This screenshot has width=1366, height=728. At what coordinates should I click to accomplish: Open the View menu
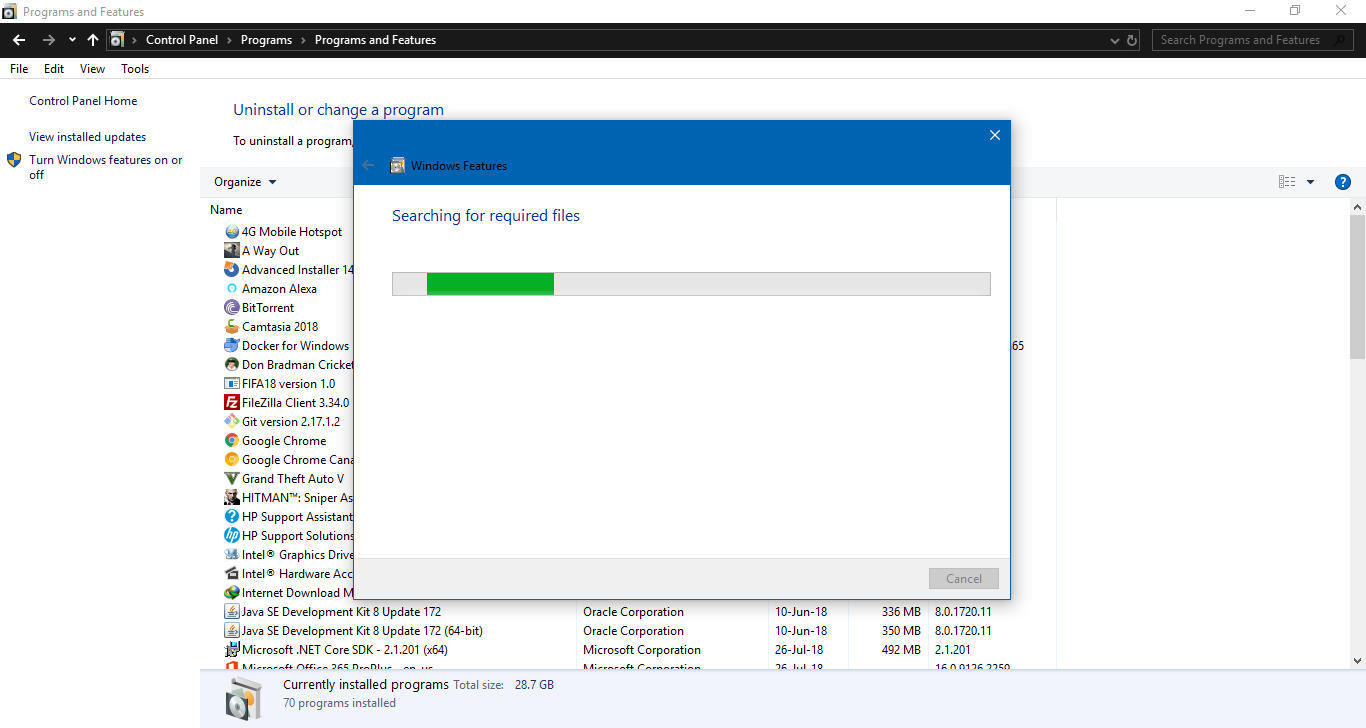[x=93, y=69]
